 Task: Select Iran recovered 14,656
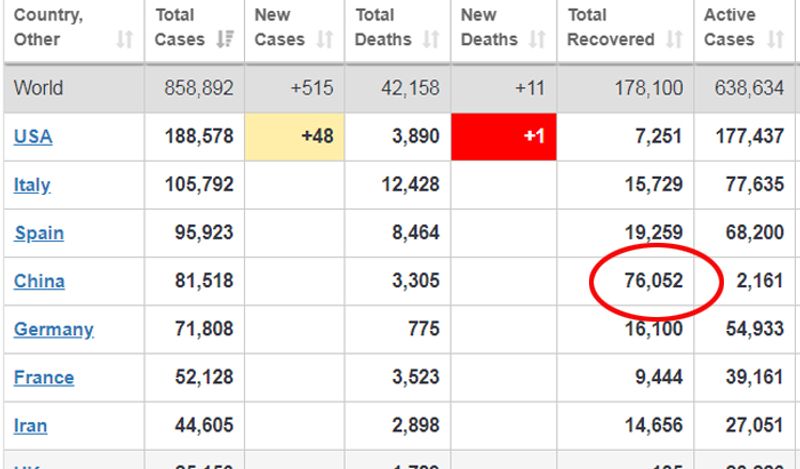pos(654,425)
